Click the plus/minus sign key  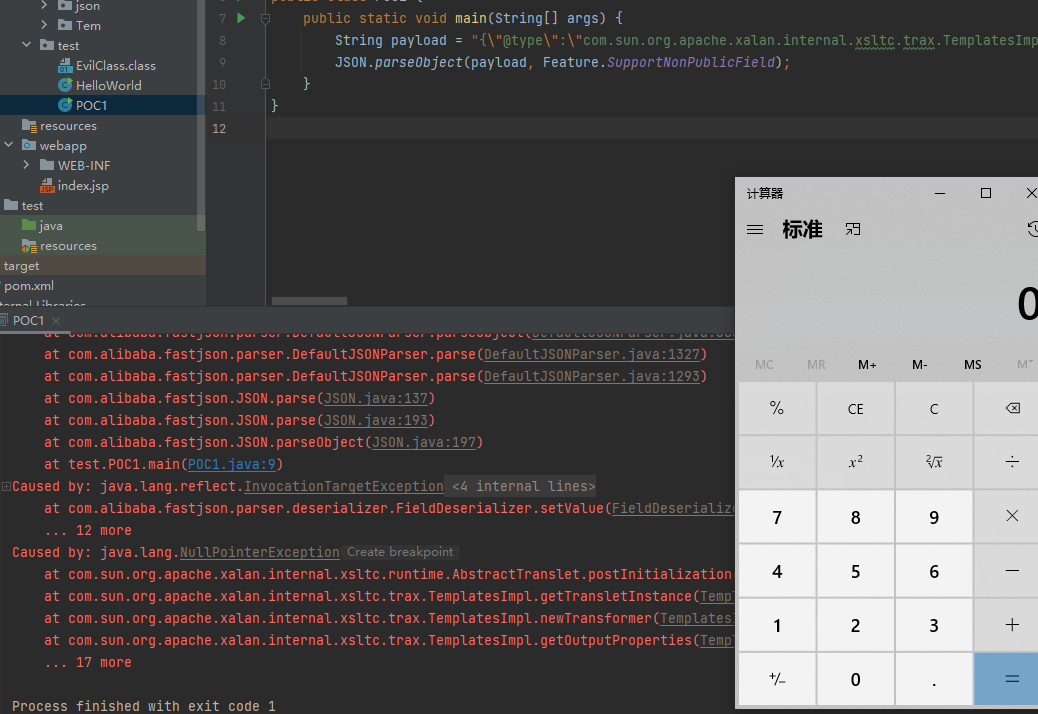(777, 679)
